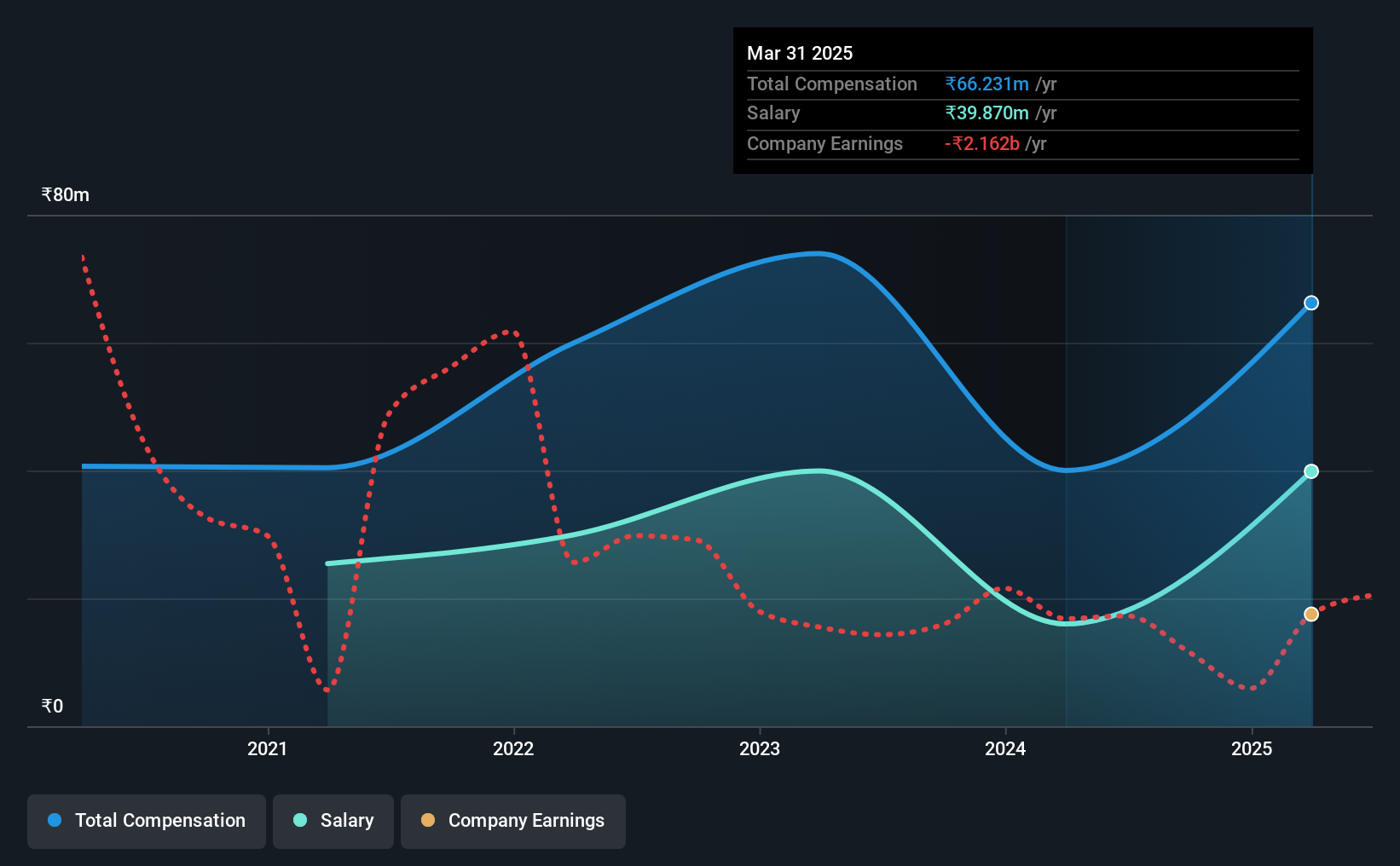Click the ₹80m y-axis label
1400x866 pixels.
point(66,194)
